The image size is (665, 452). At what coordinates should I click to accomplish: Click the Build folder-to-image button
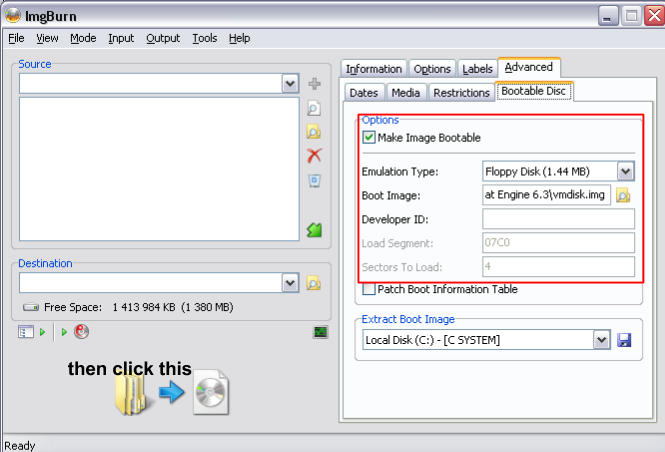point(172,393)
